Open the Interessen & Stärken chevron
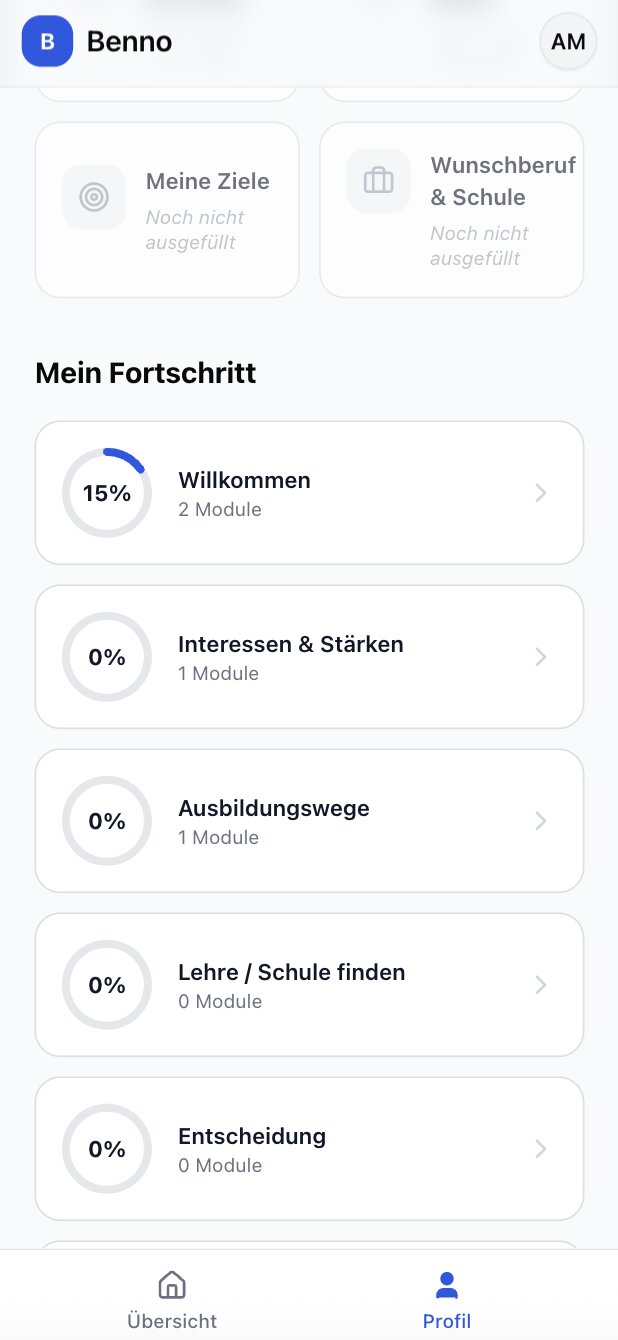 pos(540,657)
